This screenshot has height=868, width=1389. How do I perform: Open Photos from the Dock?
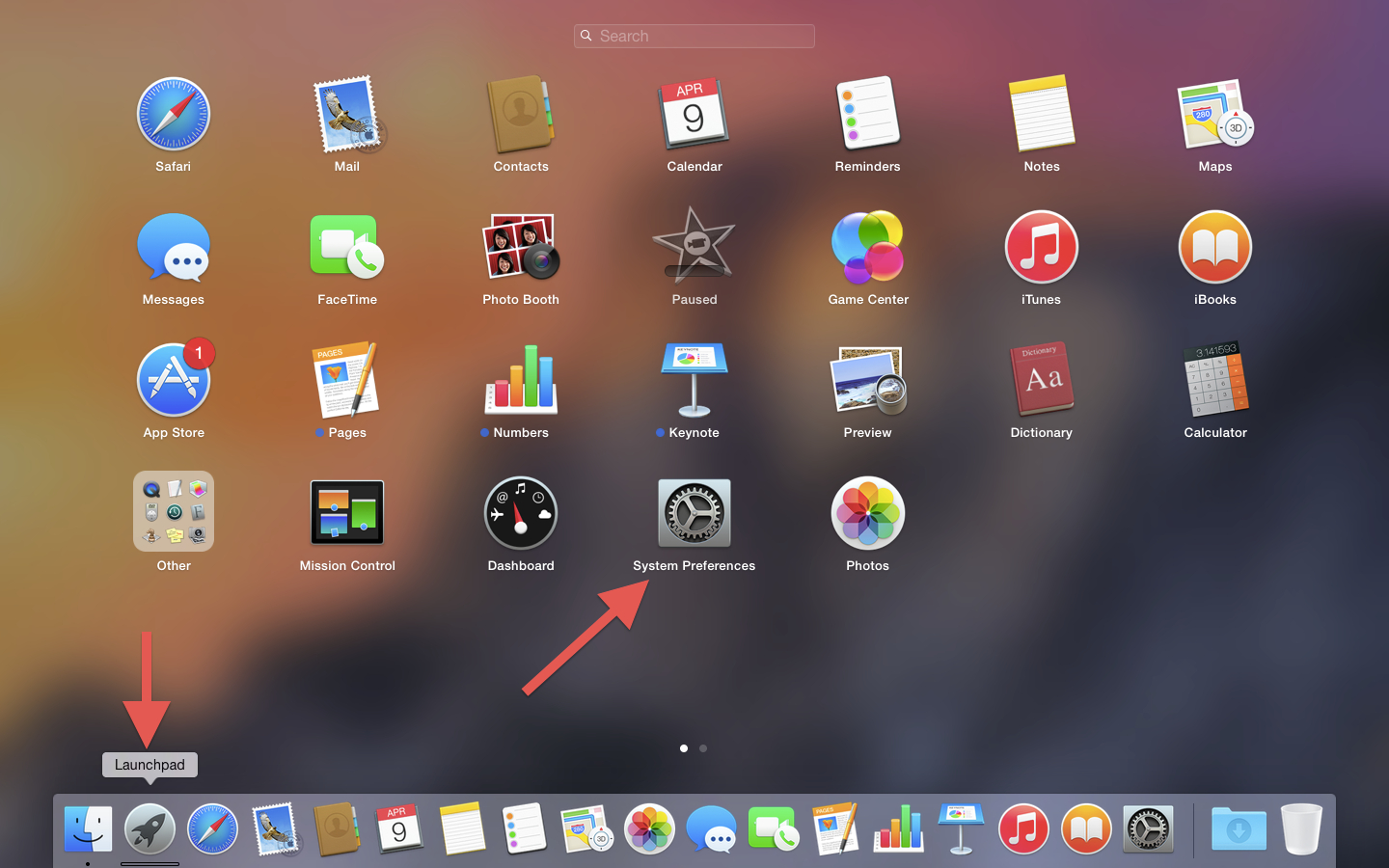click(x=649, y=828)
